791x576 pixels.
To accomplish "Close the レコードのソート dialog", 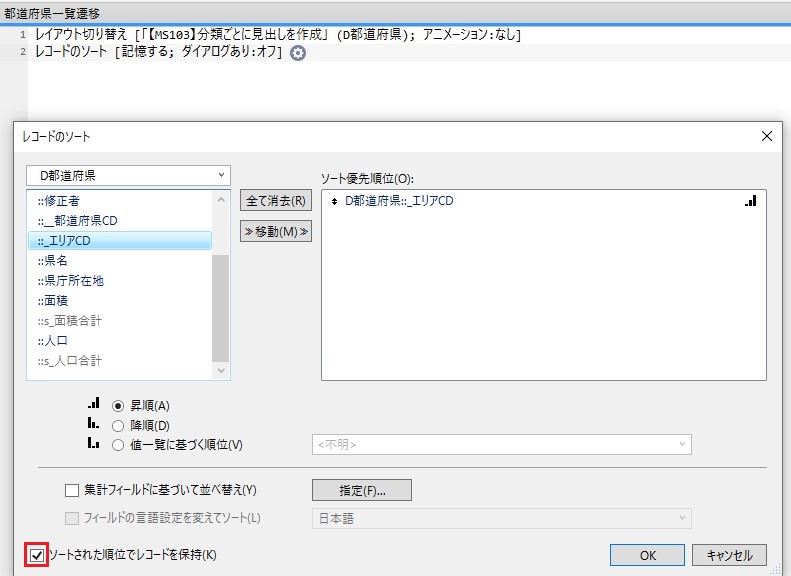I will pyautogui.click(x=767, y=136).
